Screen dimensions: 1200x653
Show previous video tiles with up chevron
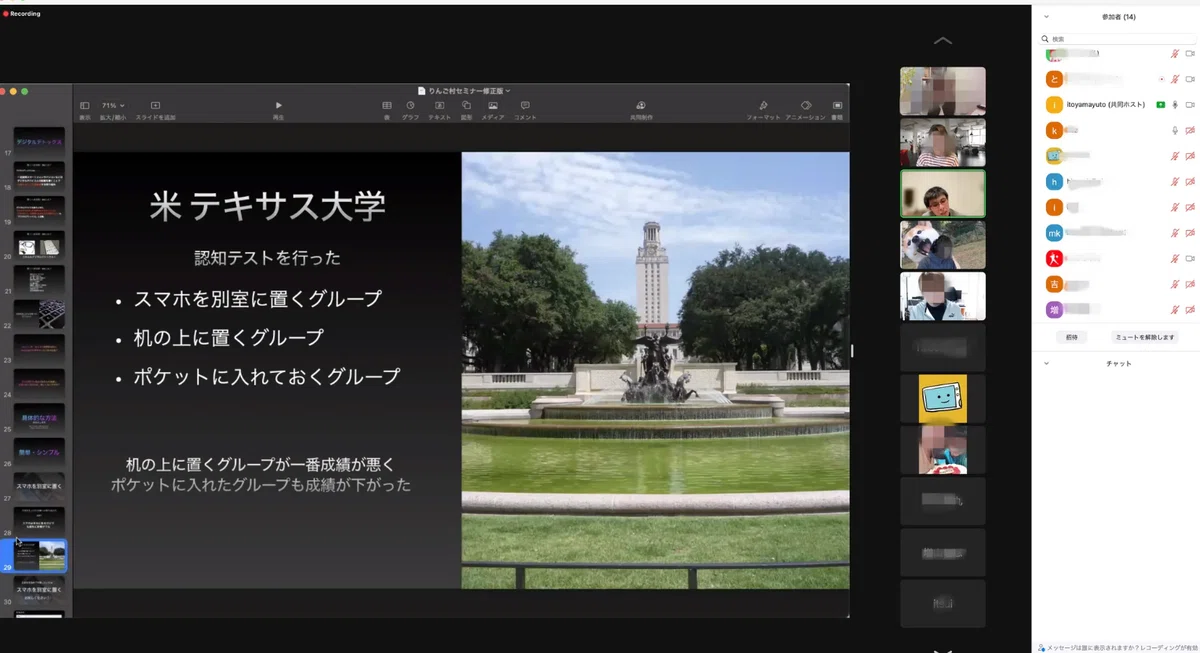pos(942,41)
